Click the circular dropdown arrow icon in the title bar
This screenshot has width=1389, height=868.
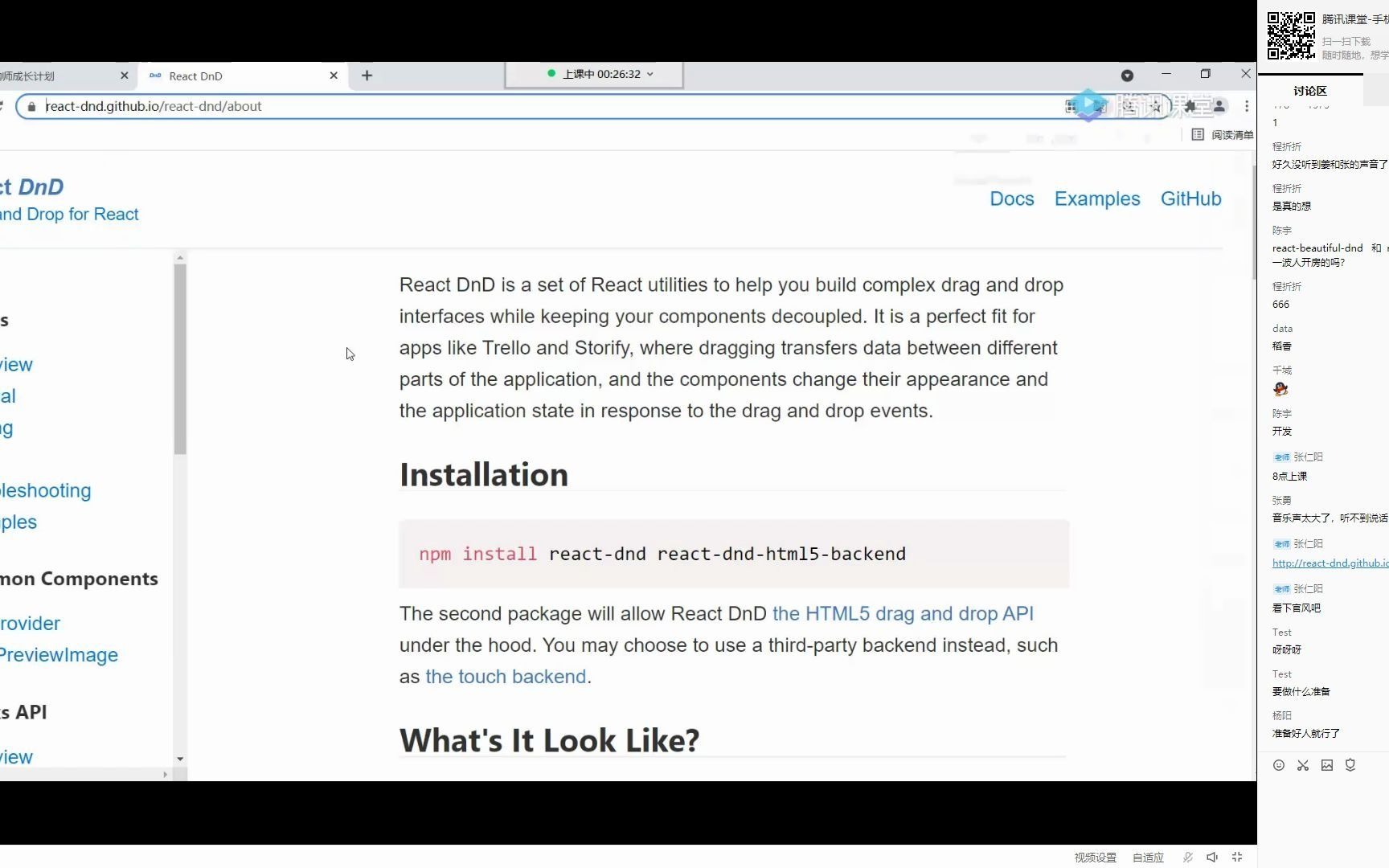click(x=1127, y=76)
